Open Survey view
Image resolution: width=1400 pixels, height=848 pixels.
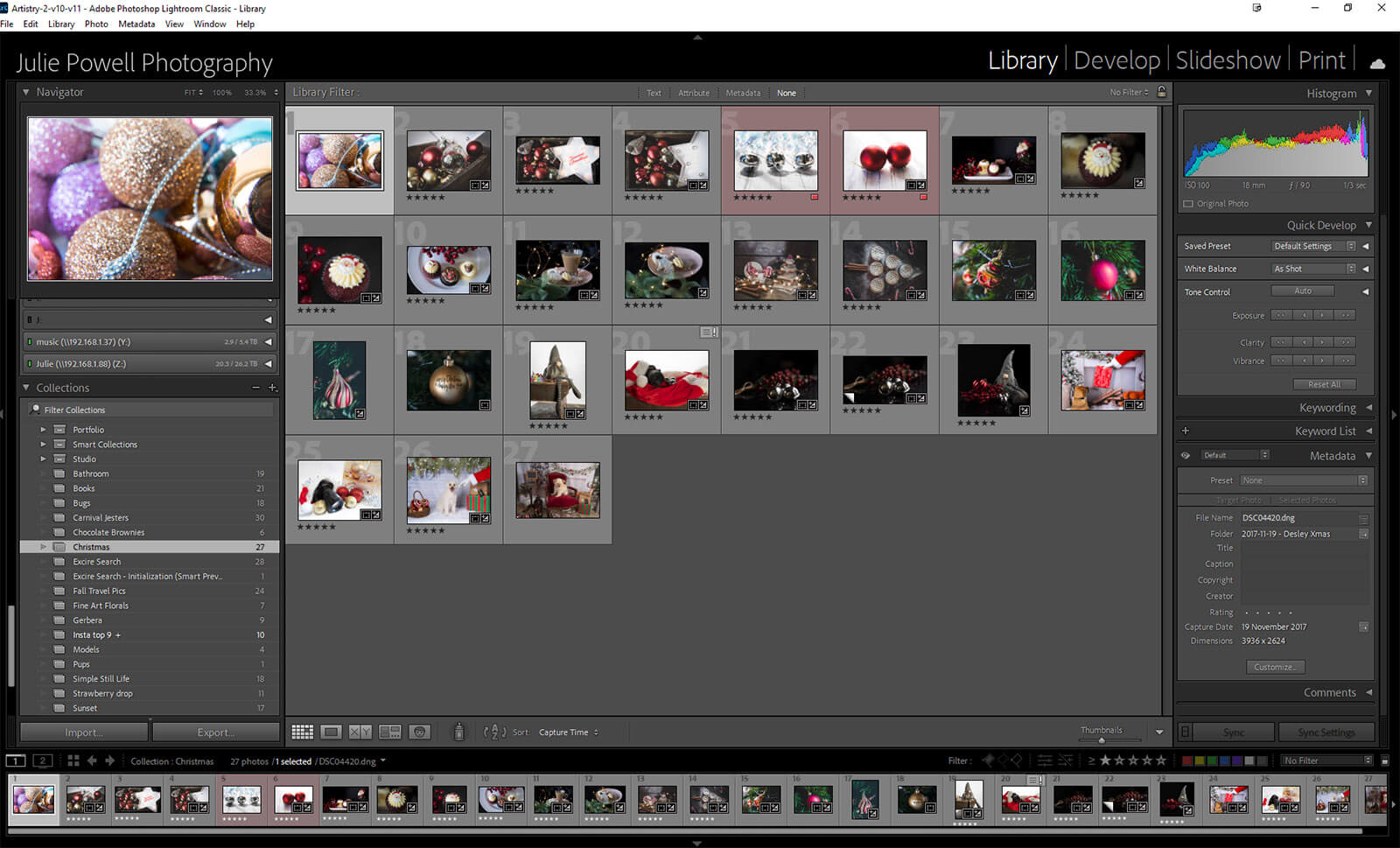coord(389,732)
